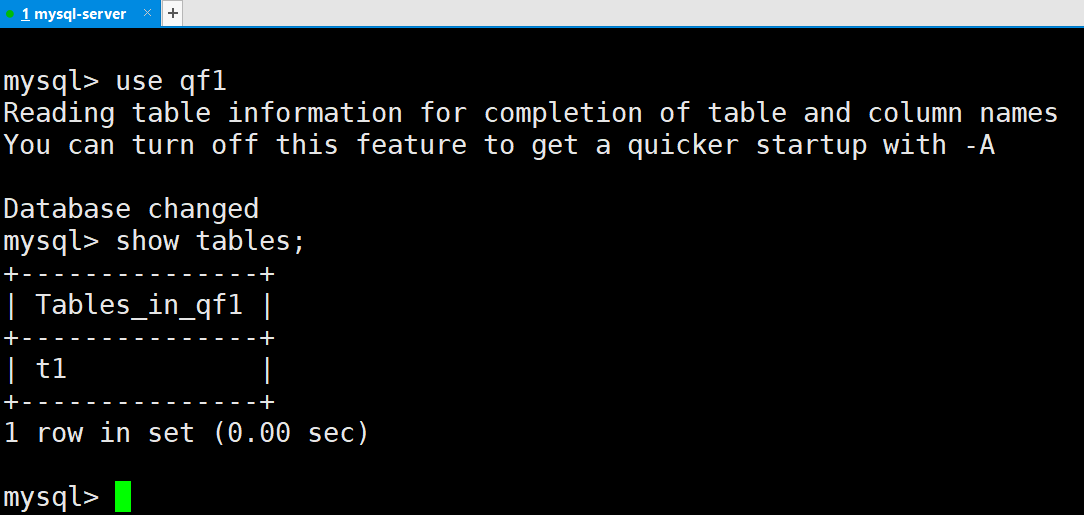Click the bottom border of results table
The height and width of the screenshot is (515, 1084).
139,402
